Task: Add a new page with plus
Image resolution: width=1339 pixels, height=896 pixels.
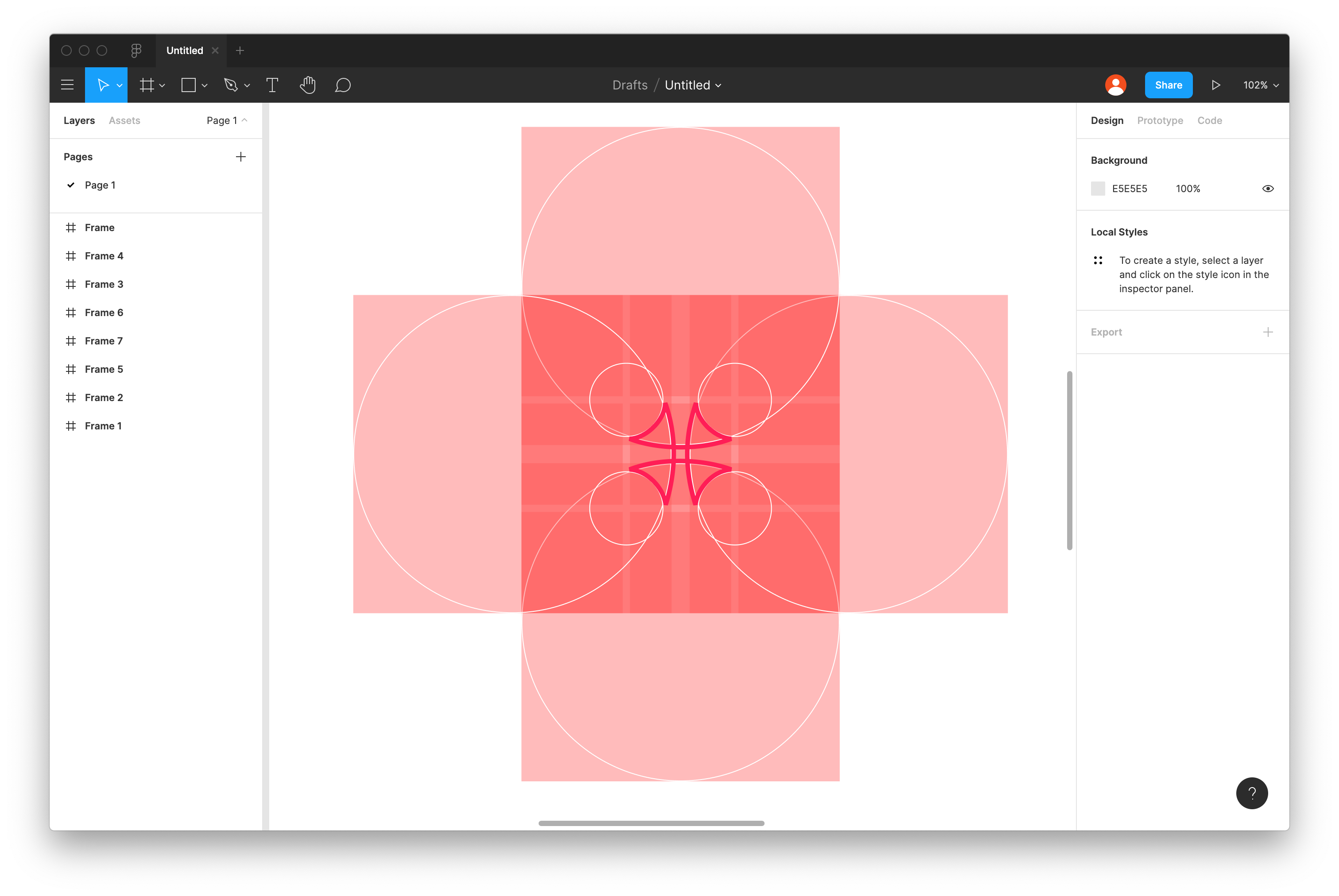Action: click(x=240, y=157)
